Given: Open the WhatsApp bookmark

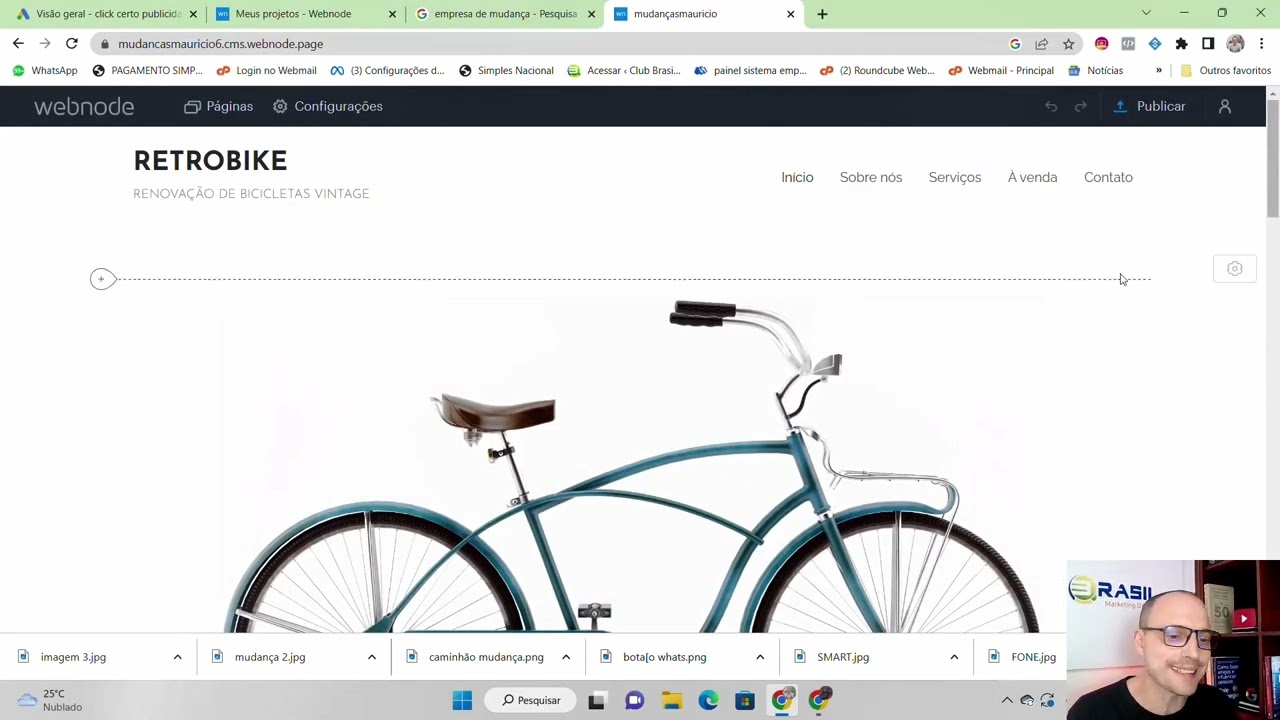Looking at the screenshot, I should click(x=44, y=71).
